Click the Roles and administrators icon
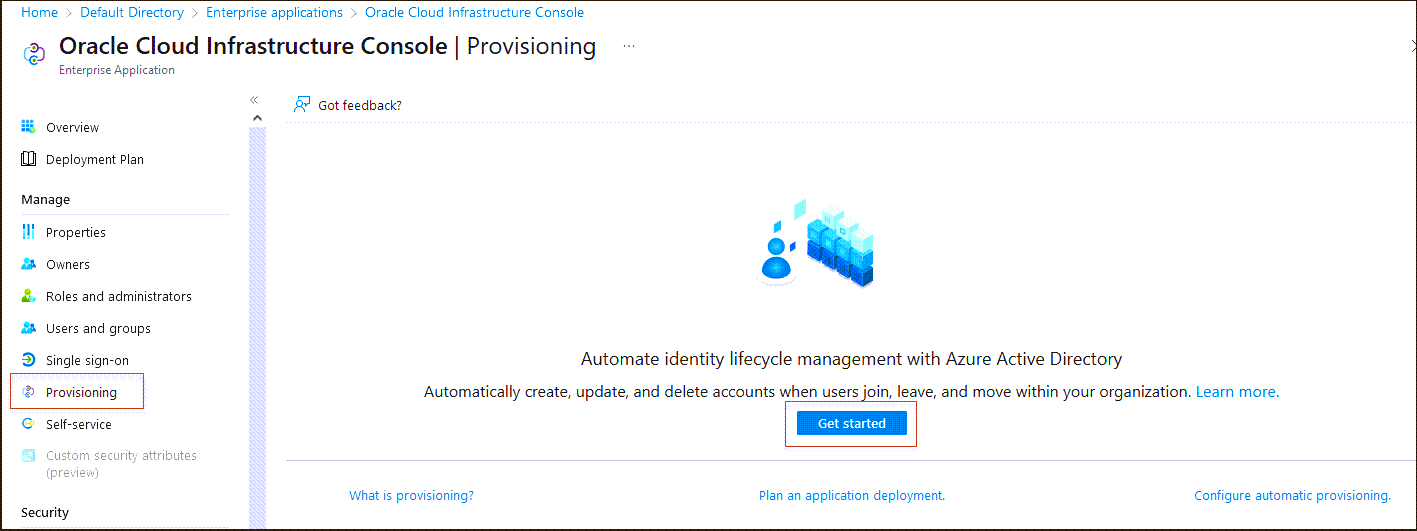The height and width of the screenshot is (531, 1417). click(x=28, y=296)
